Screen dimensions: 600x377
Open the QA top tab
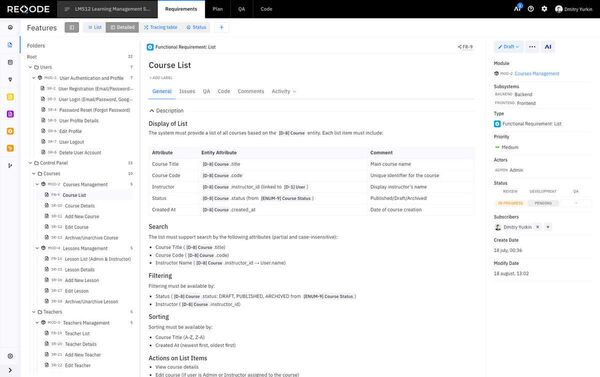241,9
